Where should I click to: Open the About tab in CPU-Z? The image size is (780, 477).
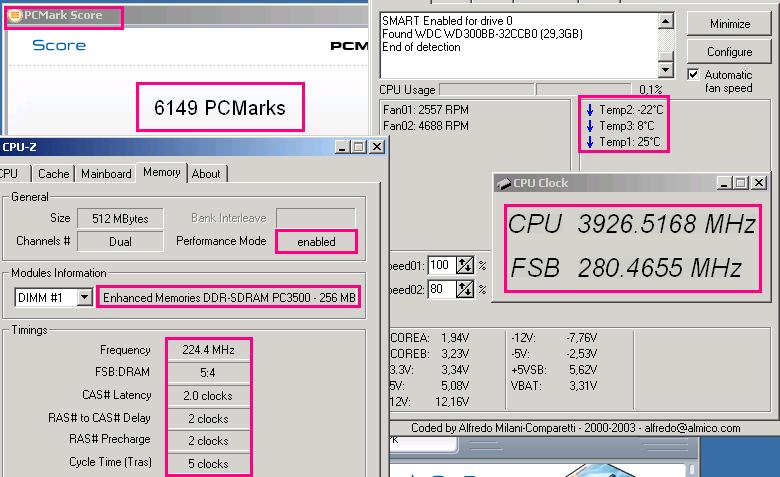[x=206, y=174]
